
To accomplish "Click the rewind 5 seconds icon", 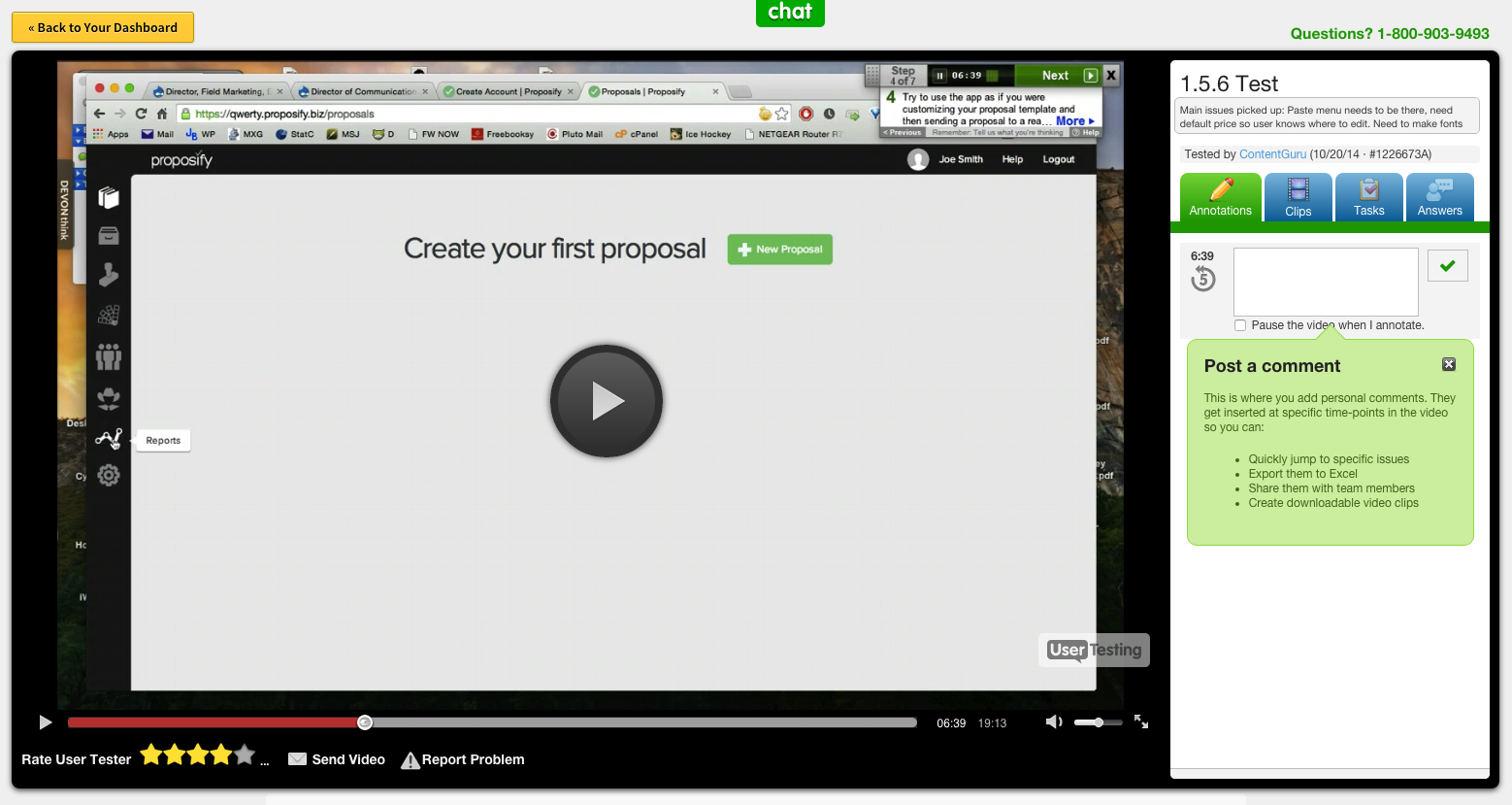I will coord(1203,280).
